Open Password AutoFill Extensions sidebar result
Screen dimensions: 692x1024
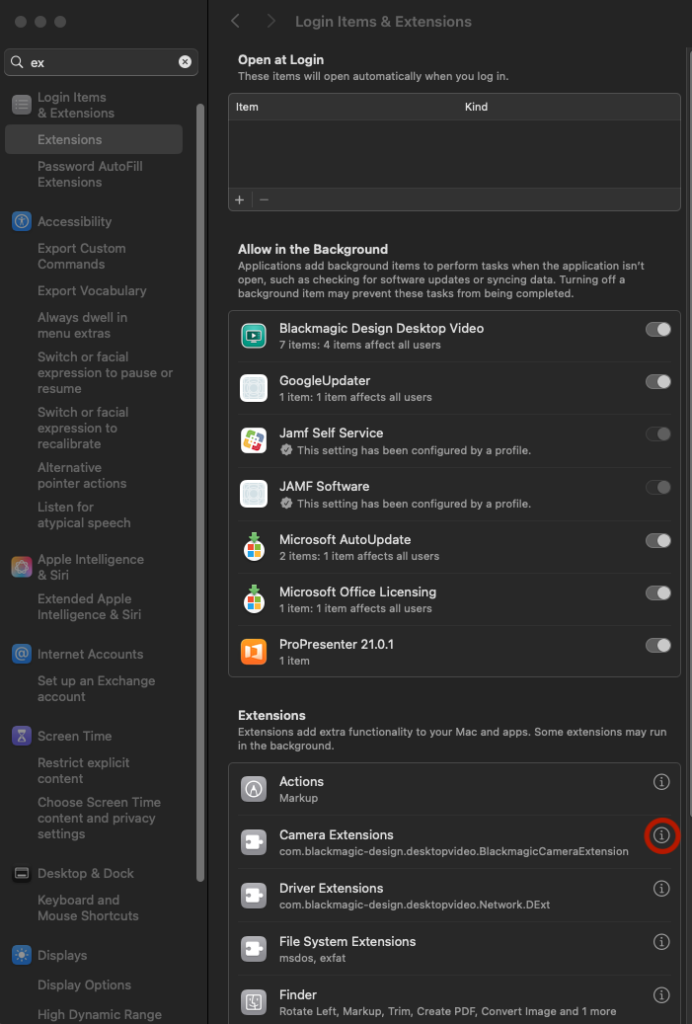pos(90,174)
